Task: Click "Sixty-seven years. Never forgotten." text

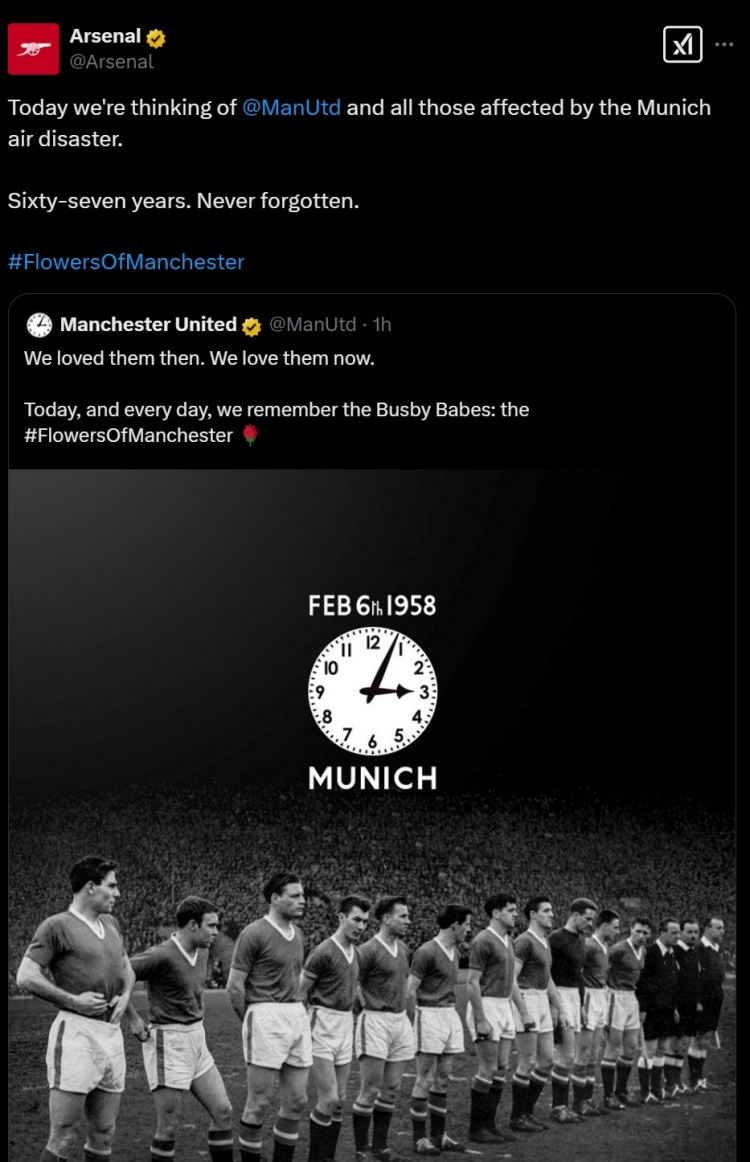Action: point(183,201)
